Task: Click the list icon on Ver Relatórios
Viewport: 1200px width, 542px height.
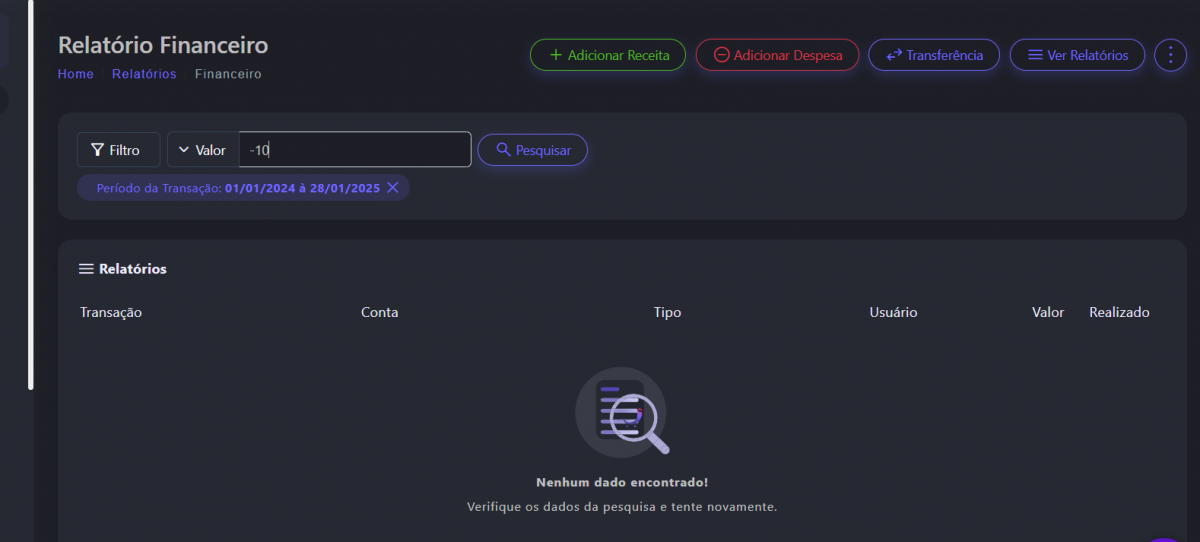Action: (1035, 55)
